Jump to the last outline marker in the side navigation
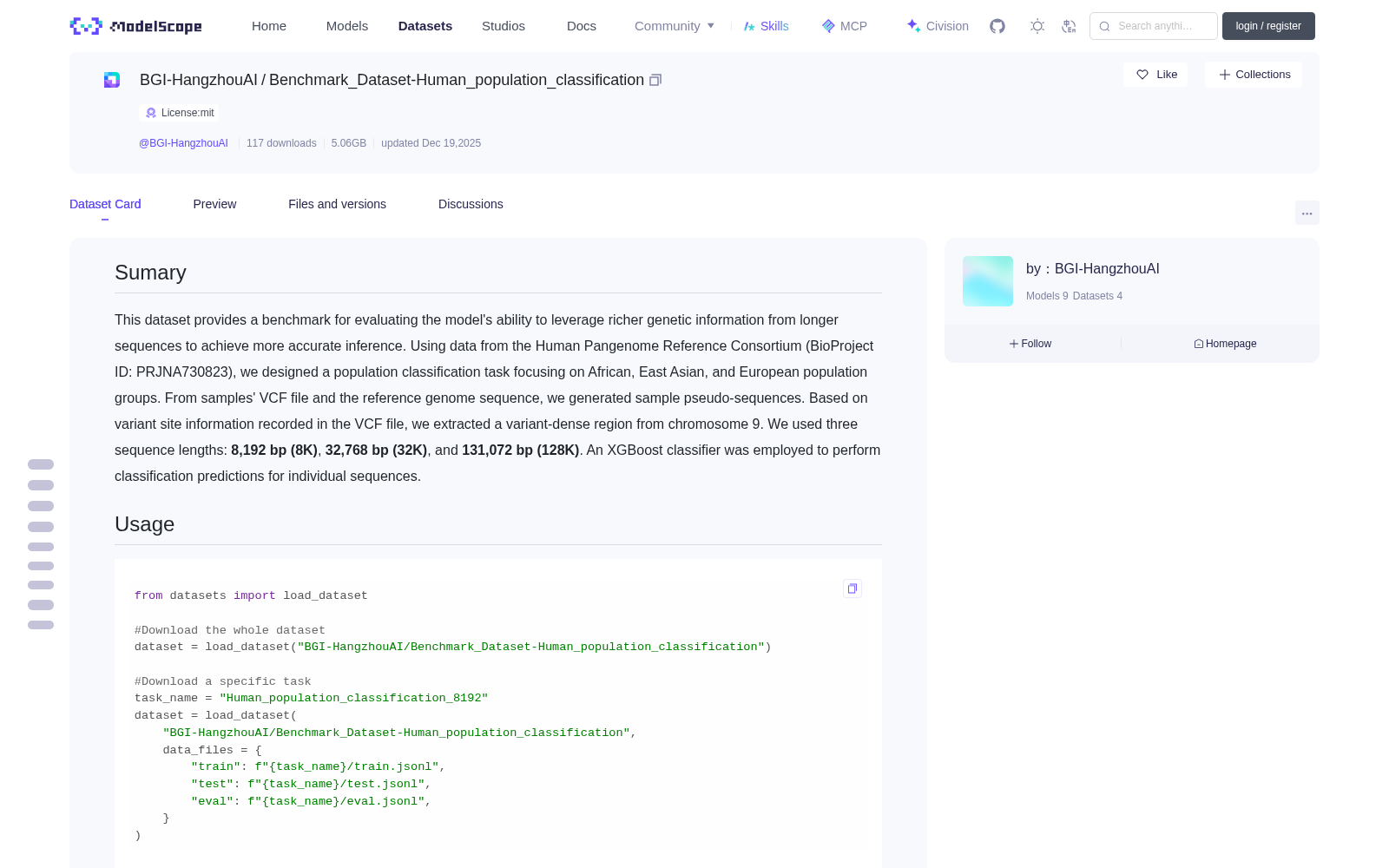Viewport: 1389px width, 868px height. click(41, 625)
